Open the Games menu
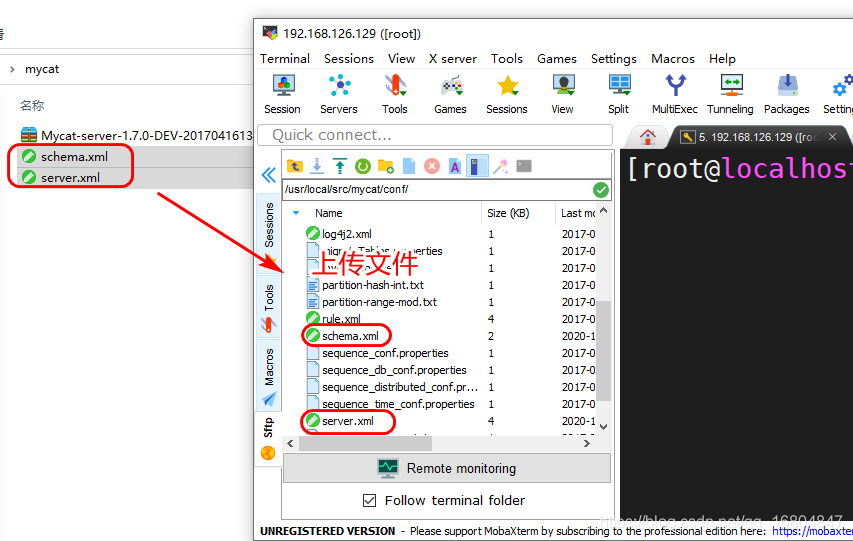 (x=557, y=58)
